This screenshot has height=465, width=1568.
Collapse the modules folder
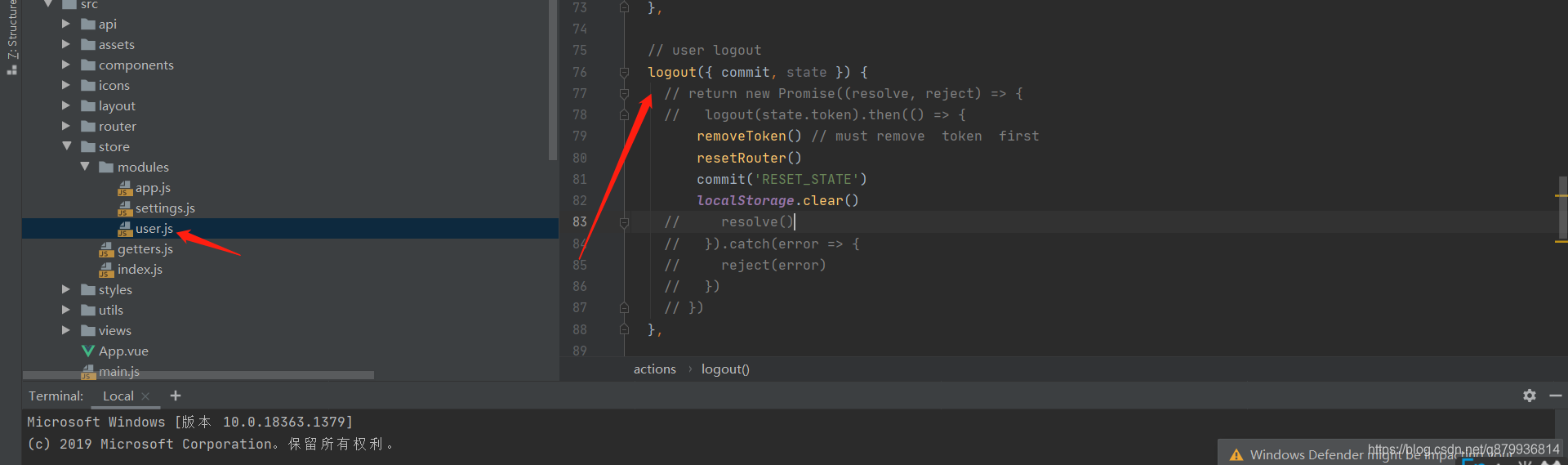coord(84,167)
